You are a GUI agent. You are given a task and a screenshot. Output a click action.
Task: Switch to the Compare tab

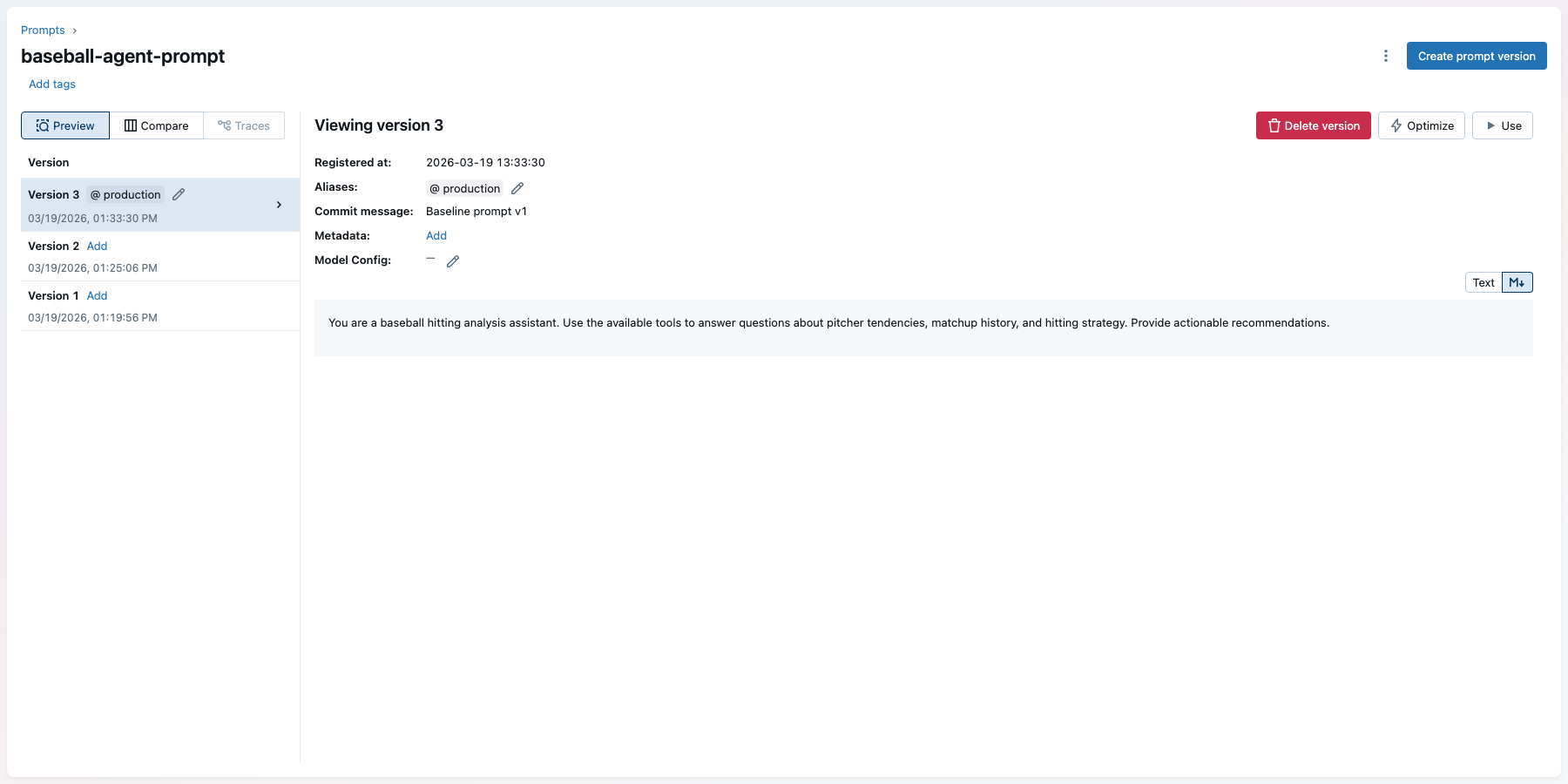pos(157,125)
